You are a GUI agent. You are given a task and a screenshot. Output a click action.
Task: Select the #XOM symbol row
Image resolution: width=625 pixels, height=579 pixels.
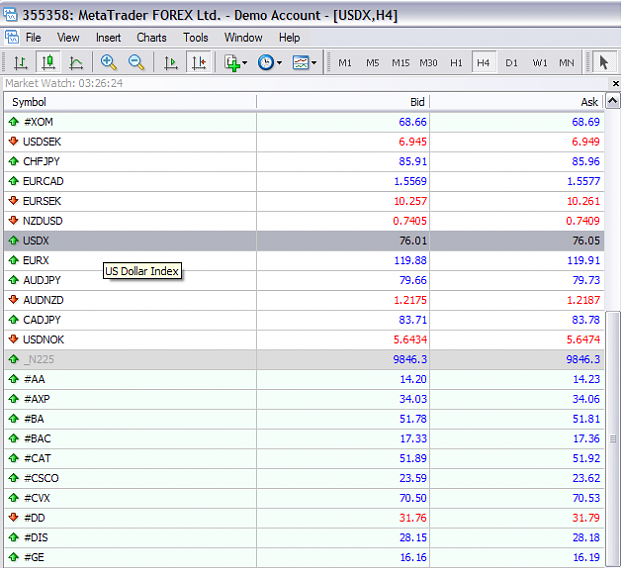pyautogui.click(x=304, y=122)
